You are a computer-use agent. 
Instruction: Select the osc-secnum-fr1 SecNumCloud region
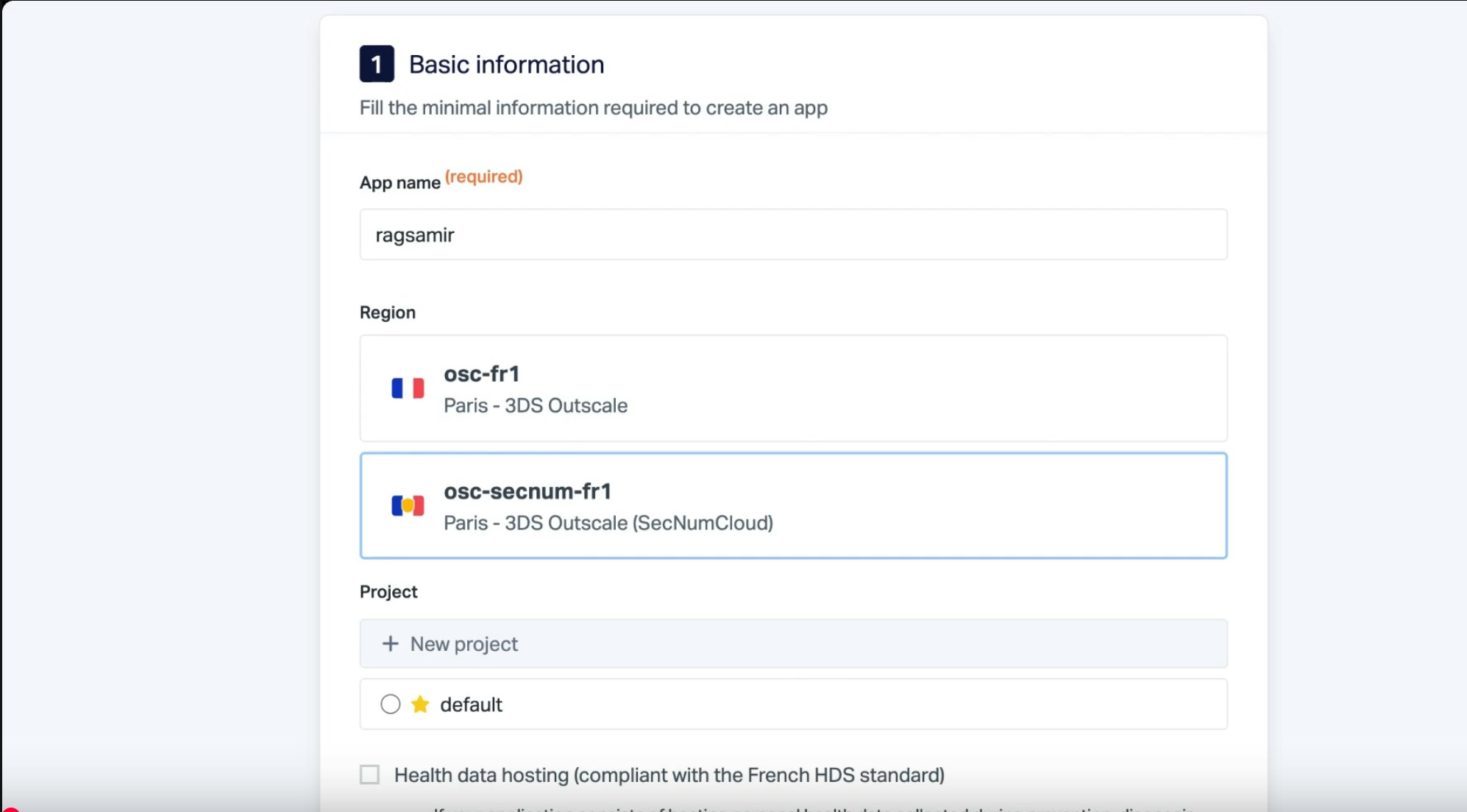(793, 505)
